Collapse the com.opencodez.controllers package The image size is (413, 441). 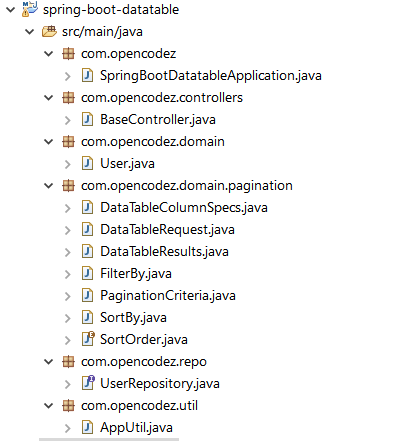49,98
